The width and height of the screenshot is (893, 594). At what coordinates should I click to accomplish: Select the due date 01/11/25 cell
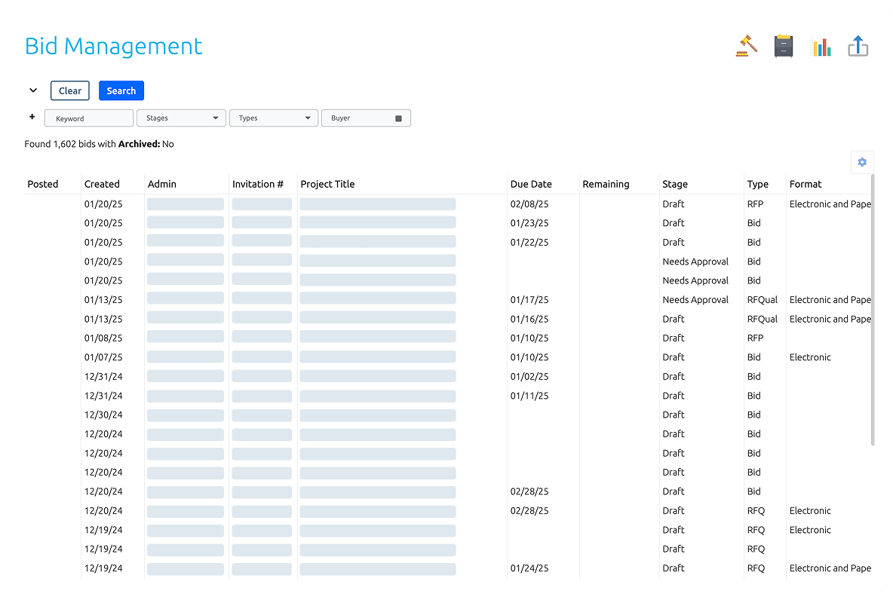coord(529,395)
